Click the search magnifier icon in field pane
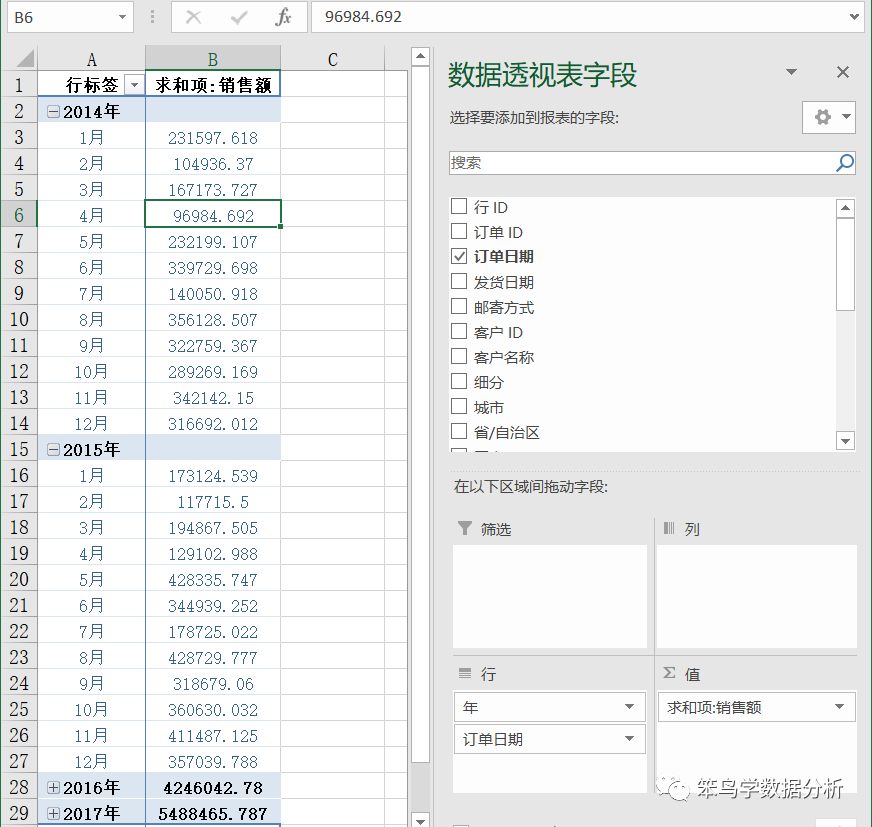Image resolution: width=872 pixels, height=827 pixels. tap(844, 163)
